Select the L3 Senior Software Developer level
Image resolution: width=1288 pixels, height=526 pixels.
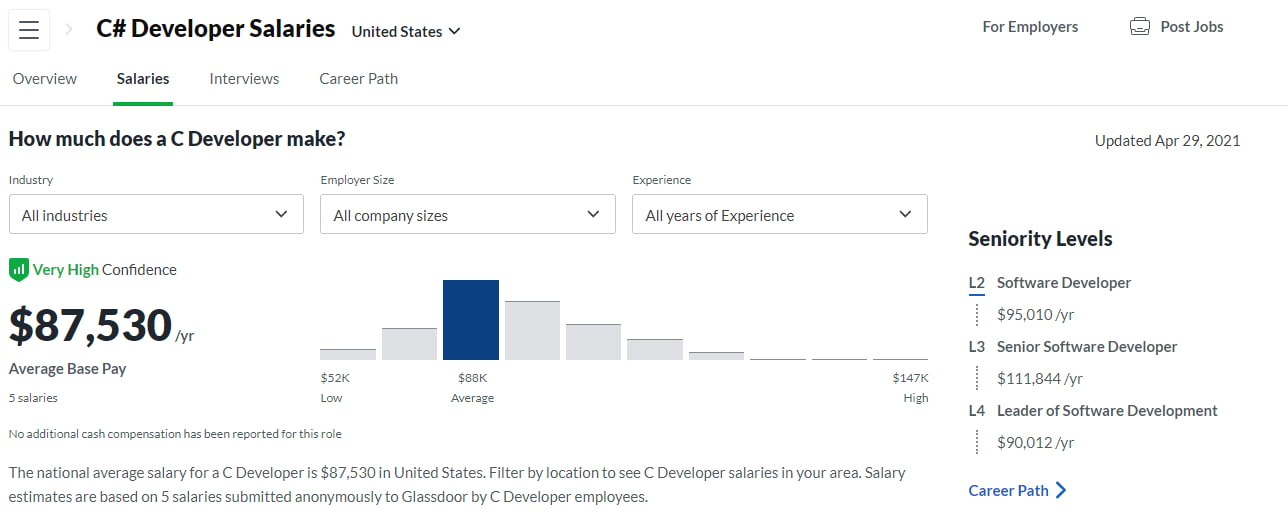1086,347
